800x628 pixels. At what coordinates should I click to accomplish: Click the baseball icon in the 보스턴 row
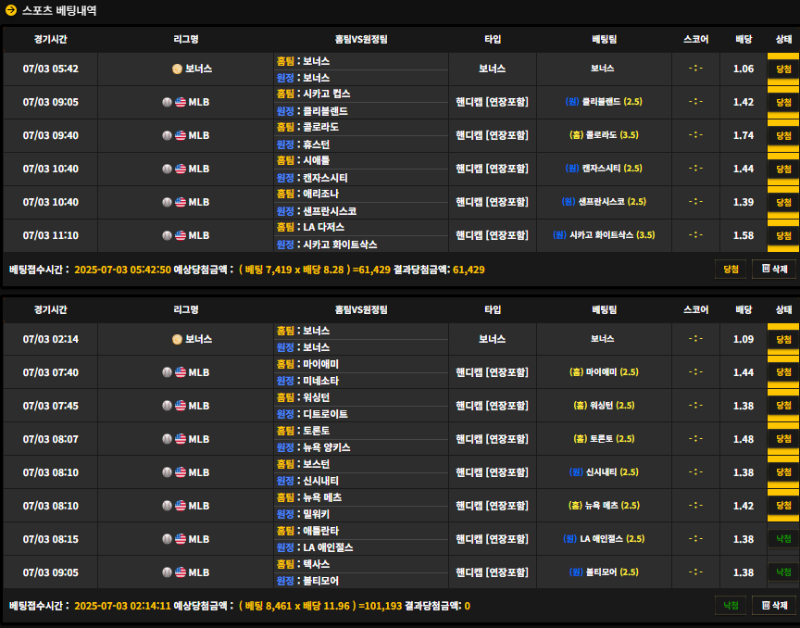(167, 472)
